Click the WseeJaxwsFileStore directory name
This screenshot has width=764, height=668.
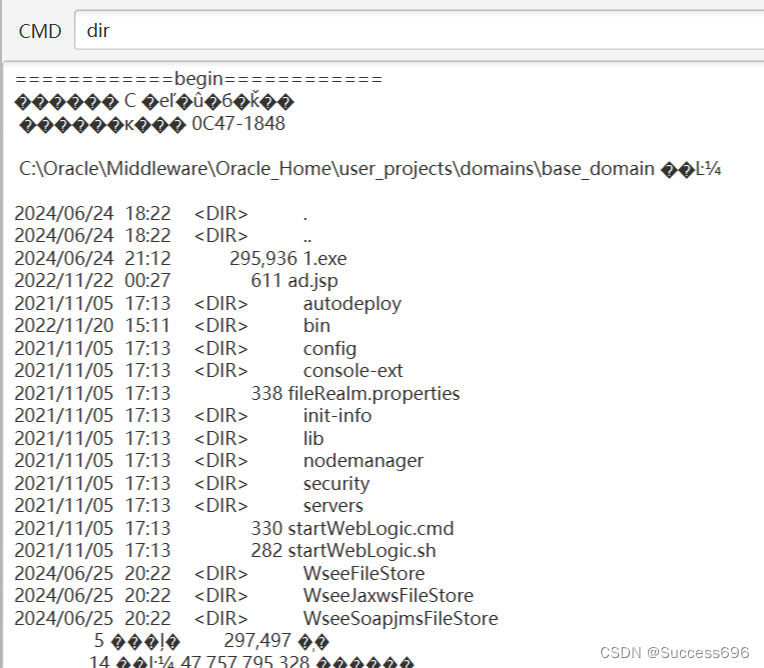pyautogui.click(x=388, y=595)
